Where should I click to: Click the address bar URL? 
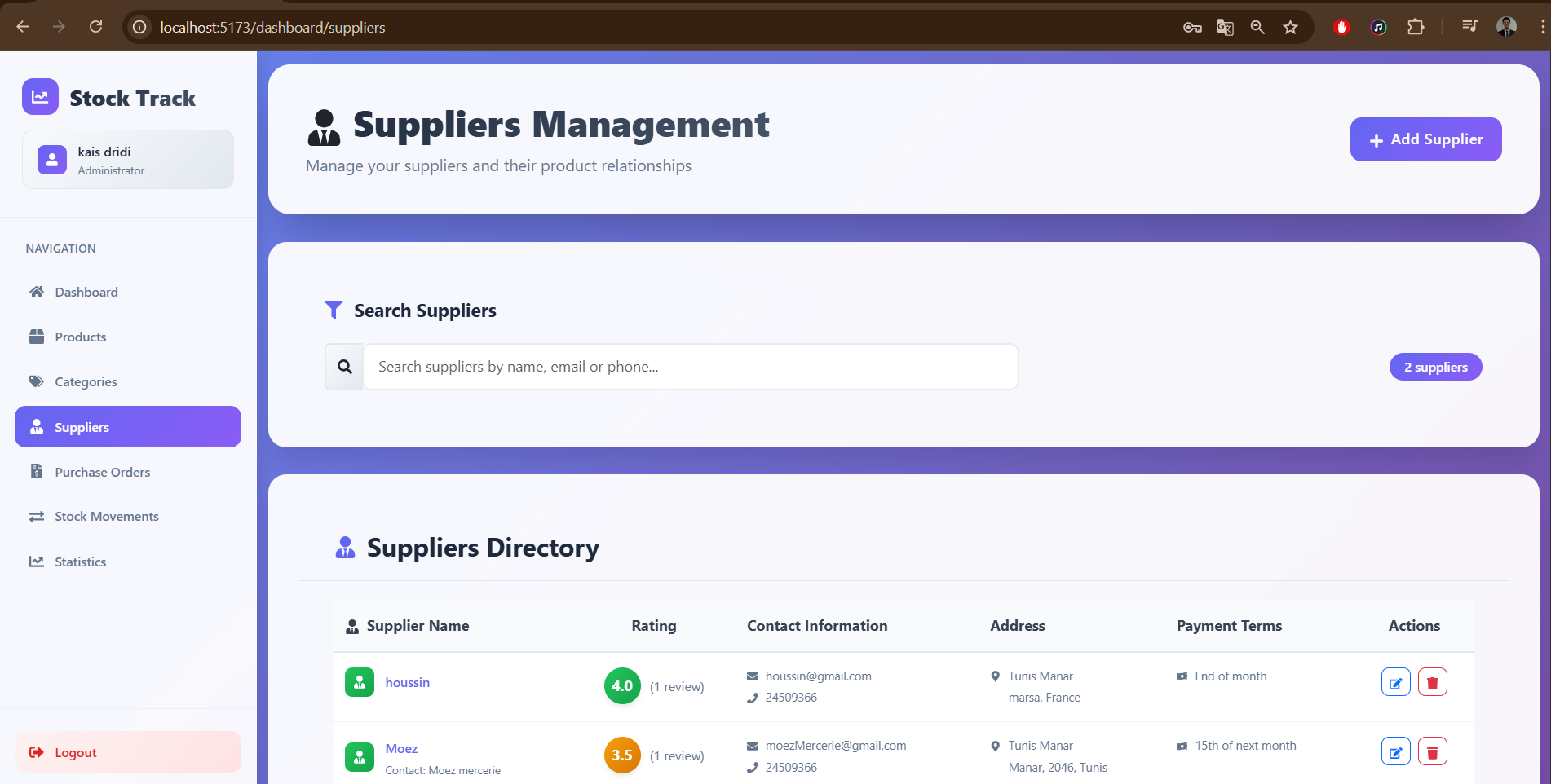coord(272,27)
